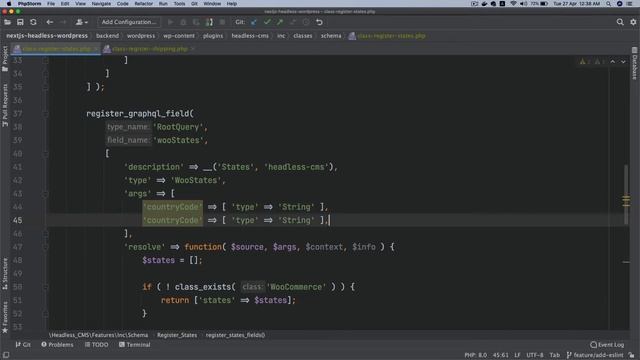Click nextjs-headless-wordpress breadcrumb
640x360 pixels.
tap(47, 36)
